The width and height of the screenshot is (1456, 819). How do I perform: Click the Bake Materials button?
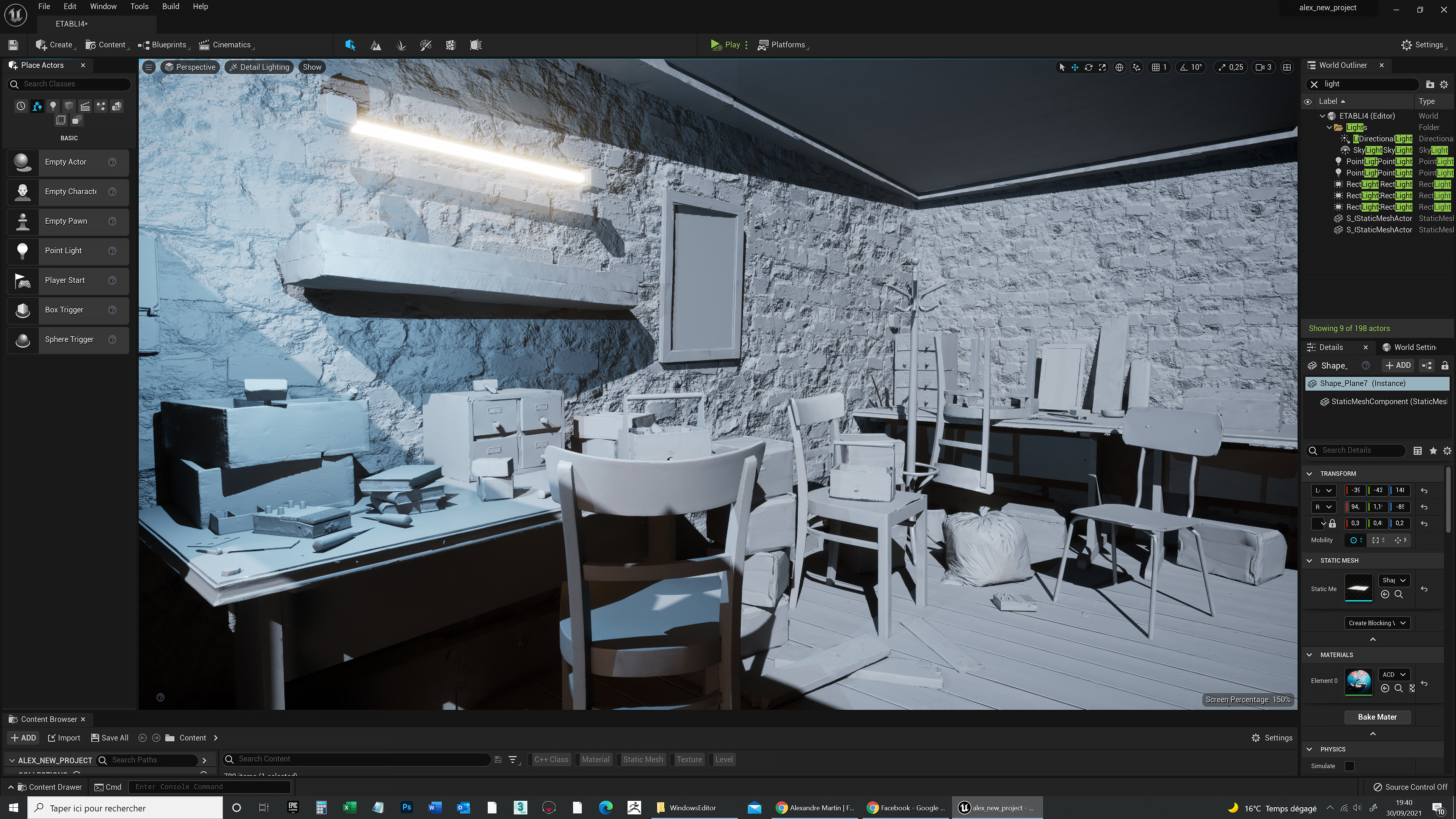(1377, 717)
